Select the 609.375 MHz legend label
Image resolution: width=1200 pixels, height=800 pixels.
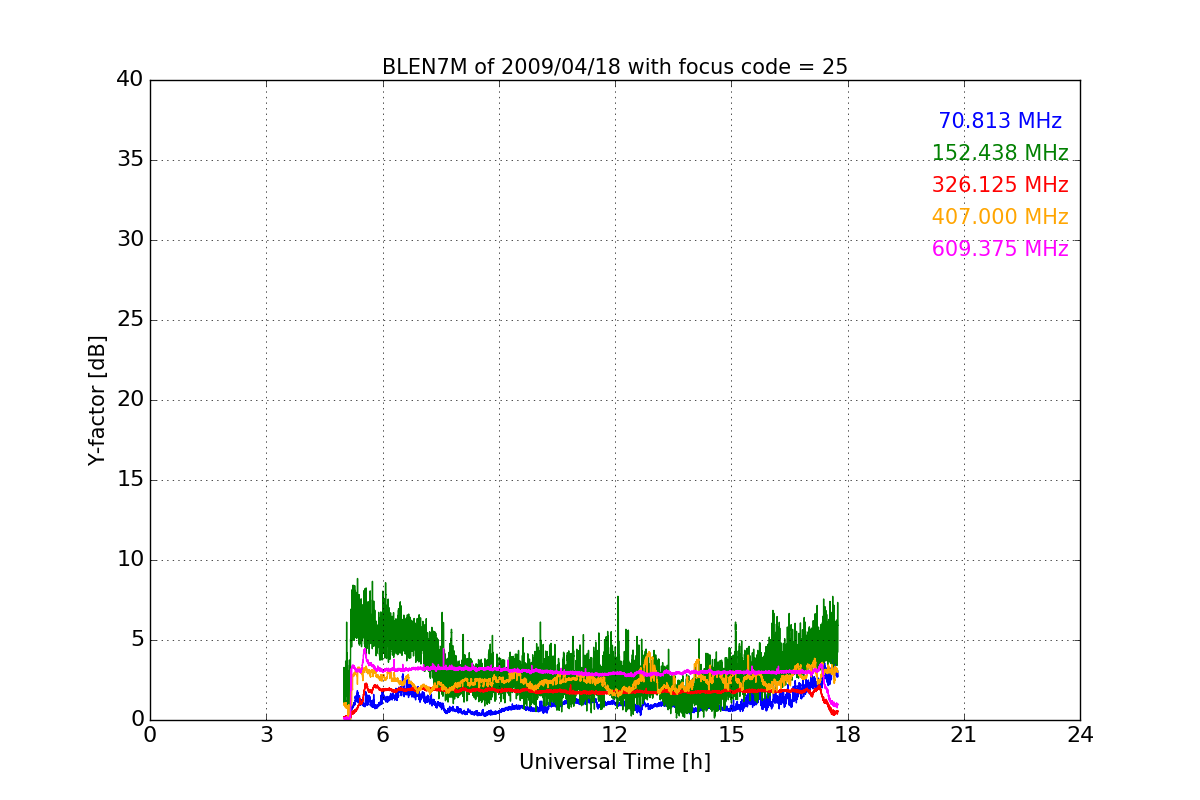point(1000,249)
